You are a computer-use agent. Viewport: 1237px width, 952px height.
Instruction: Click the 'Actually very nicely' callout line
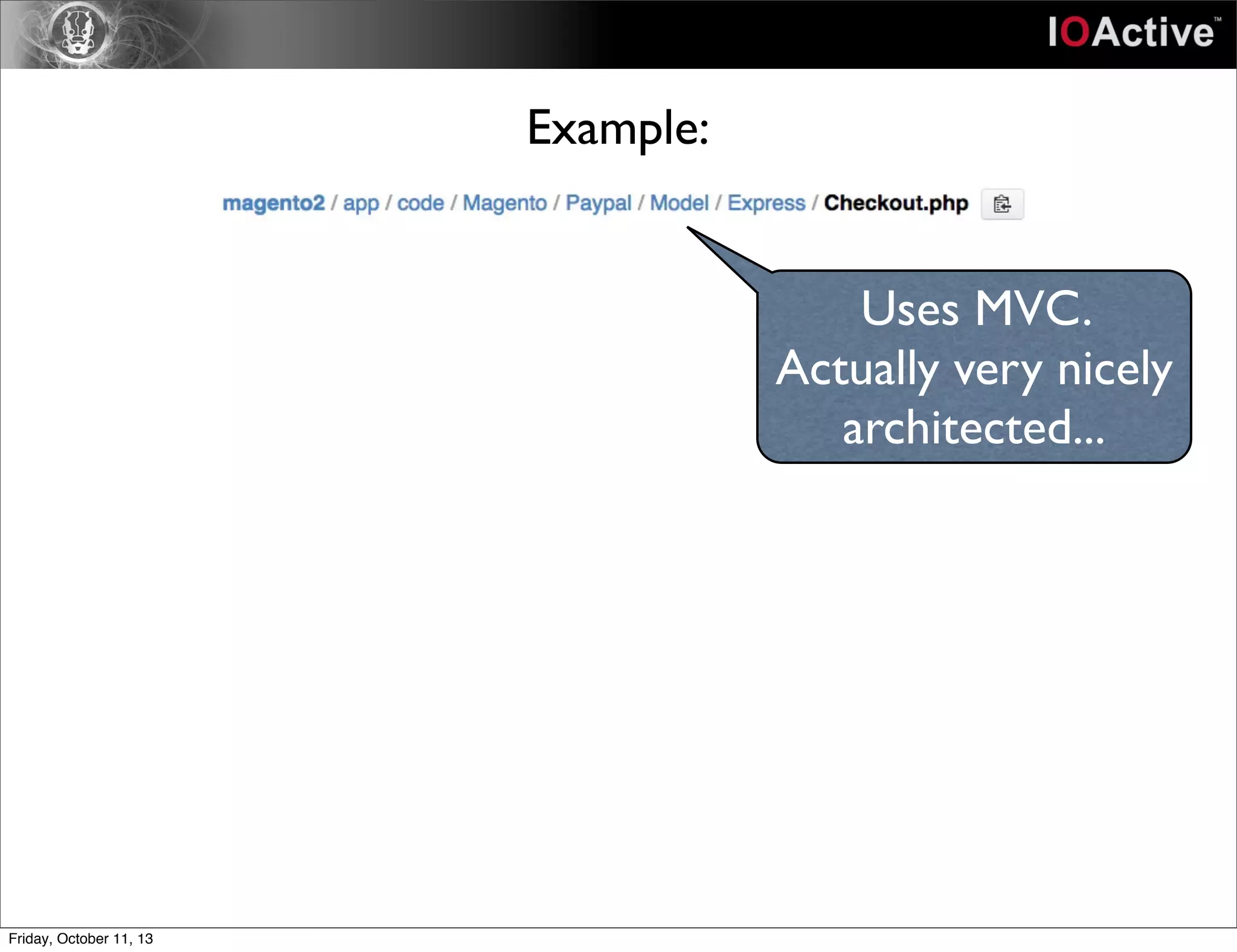coord(974,370)
